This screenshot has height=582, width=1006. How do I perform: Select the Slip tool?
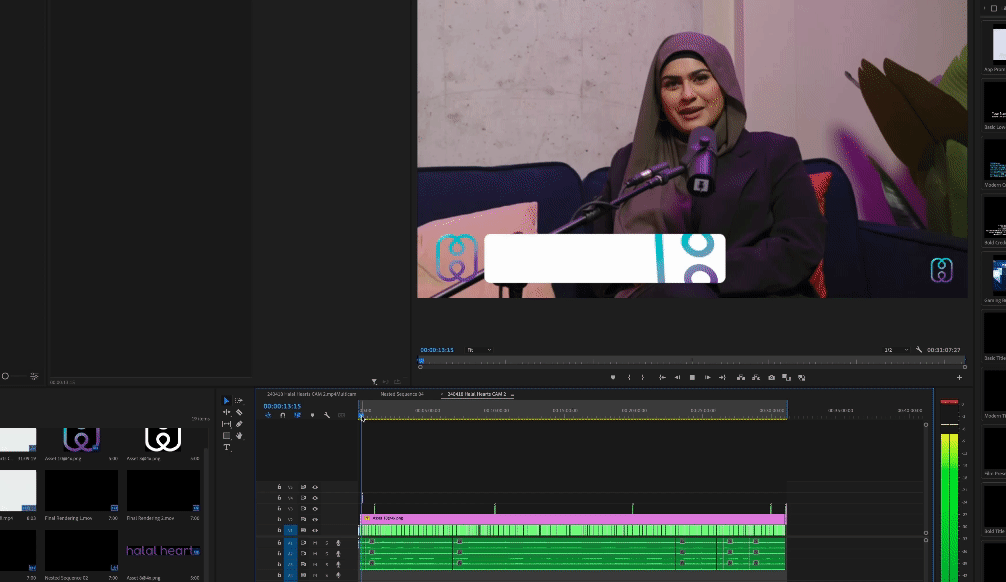(x=226, y=424)
